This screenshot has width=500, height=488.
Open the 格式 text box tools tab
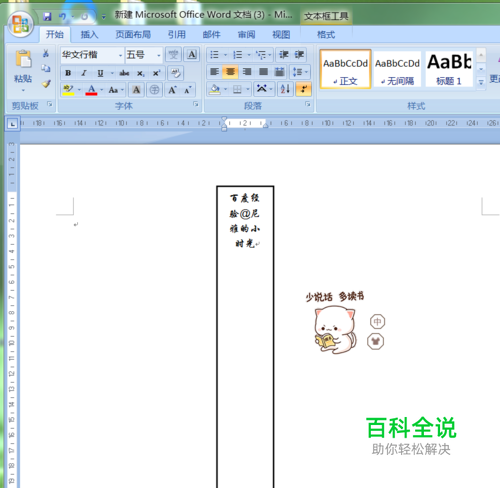[326, 34]
